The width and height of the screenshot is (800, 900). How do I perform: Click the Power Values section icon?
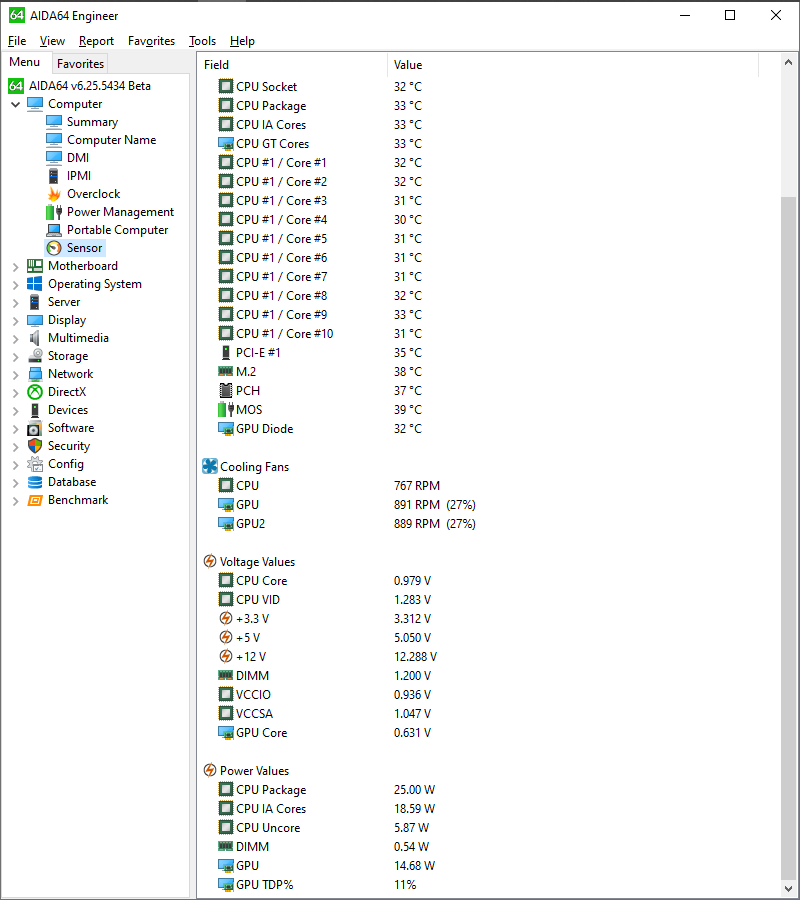[210, 770]
